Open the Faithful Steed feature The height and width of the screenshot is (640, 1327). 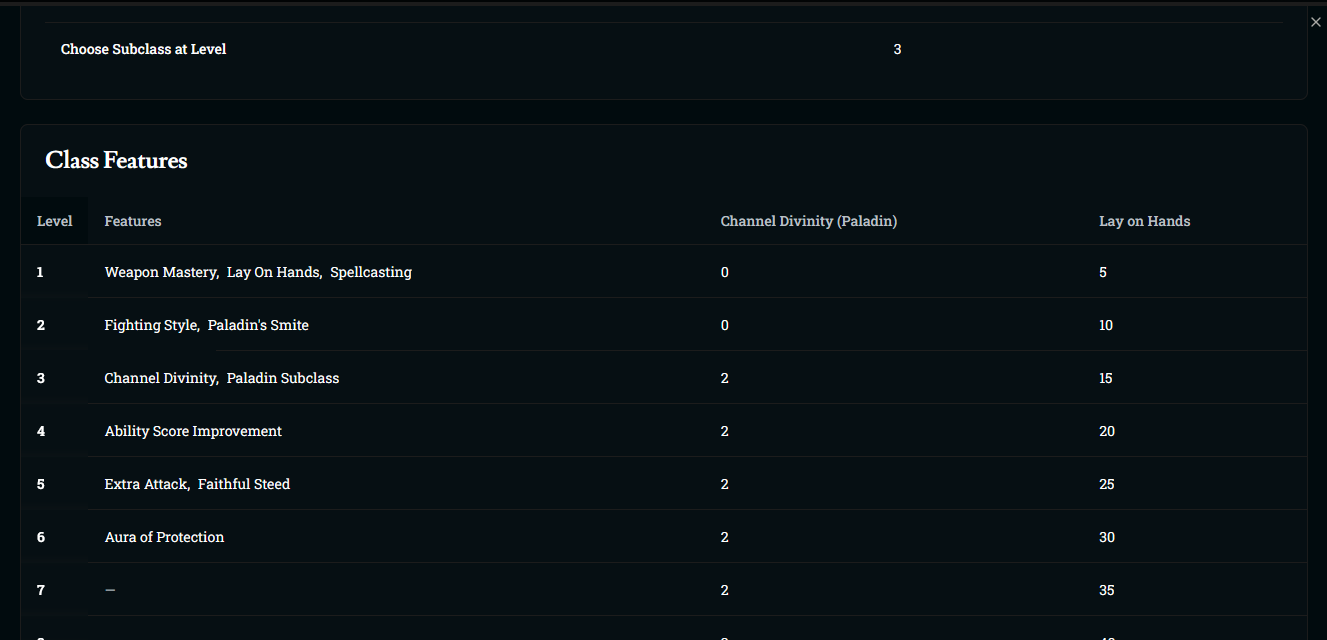(x=244, y=484)
